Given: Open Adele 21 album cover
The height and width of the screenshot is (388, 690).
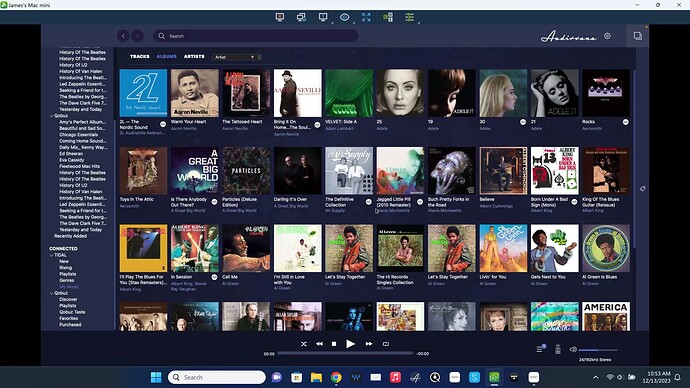Looking at the screenshot, I should coord(554,93).
